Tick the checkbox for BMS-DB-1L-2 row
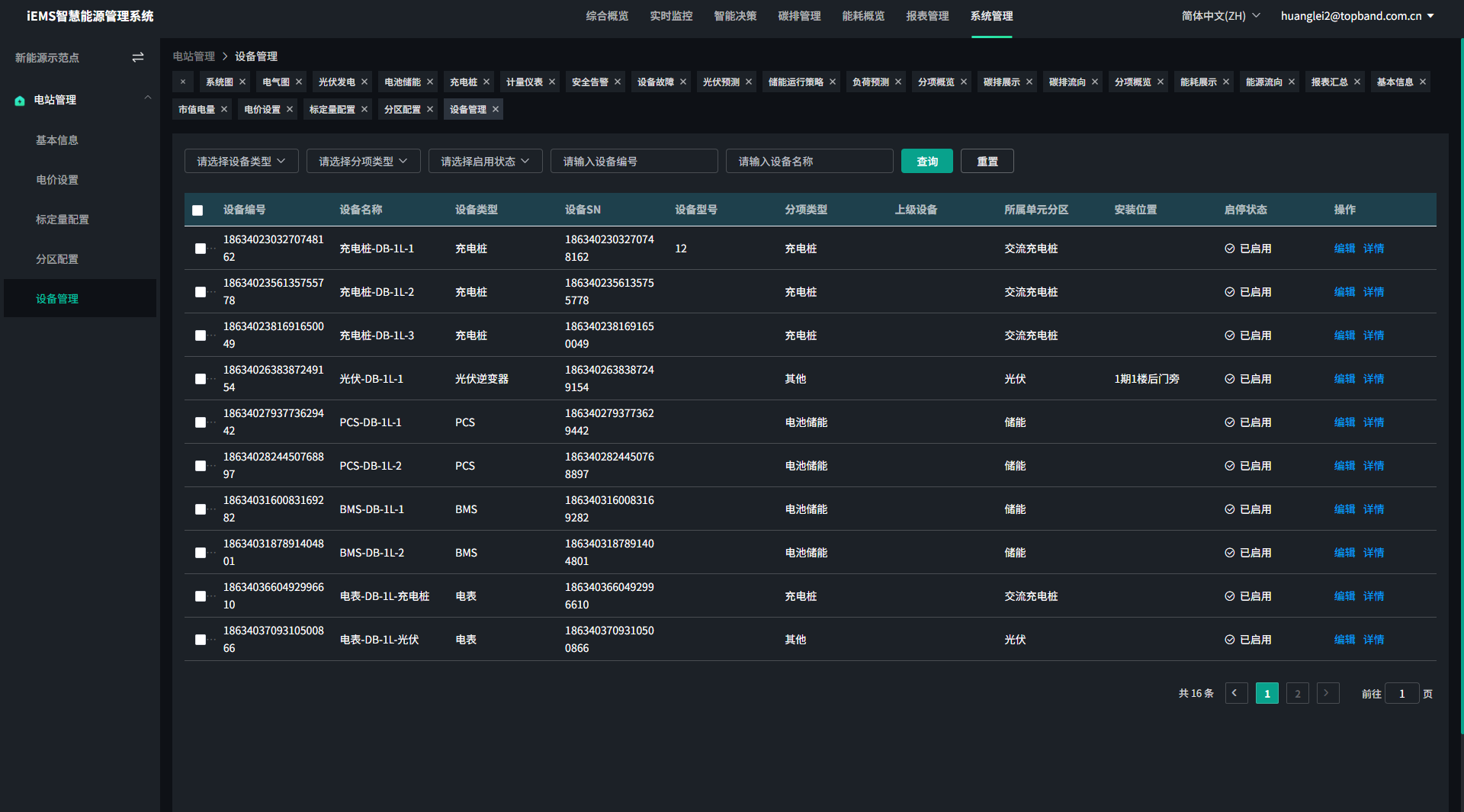 [x=201, y=553]
